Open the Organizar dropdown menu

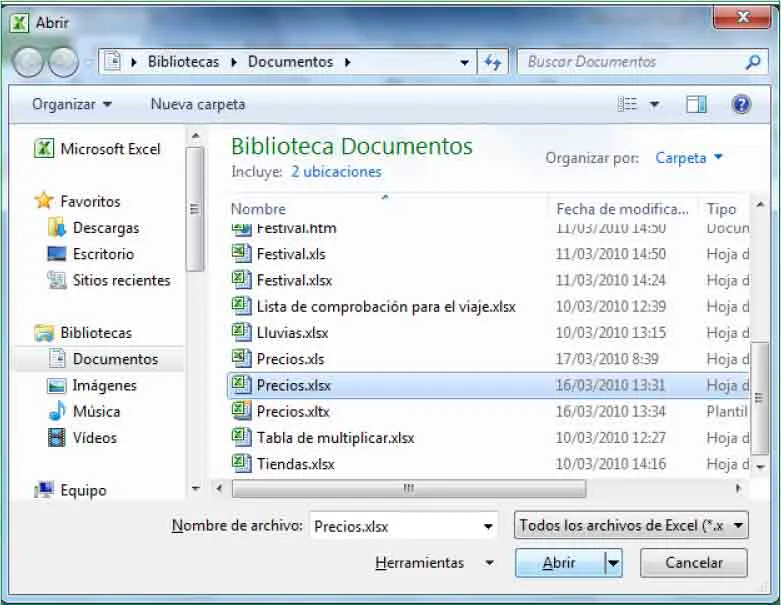tap(71, 104)
